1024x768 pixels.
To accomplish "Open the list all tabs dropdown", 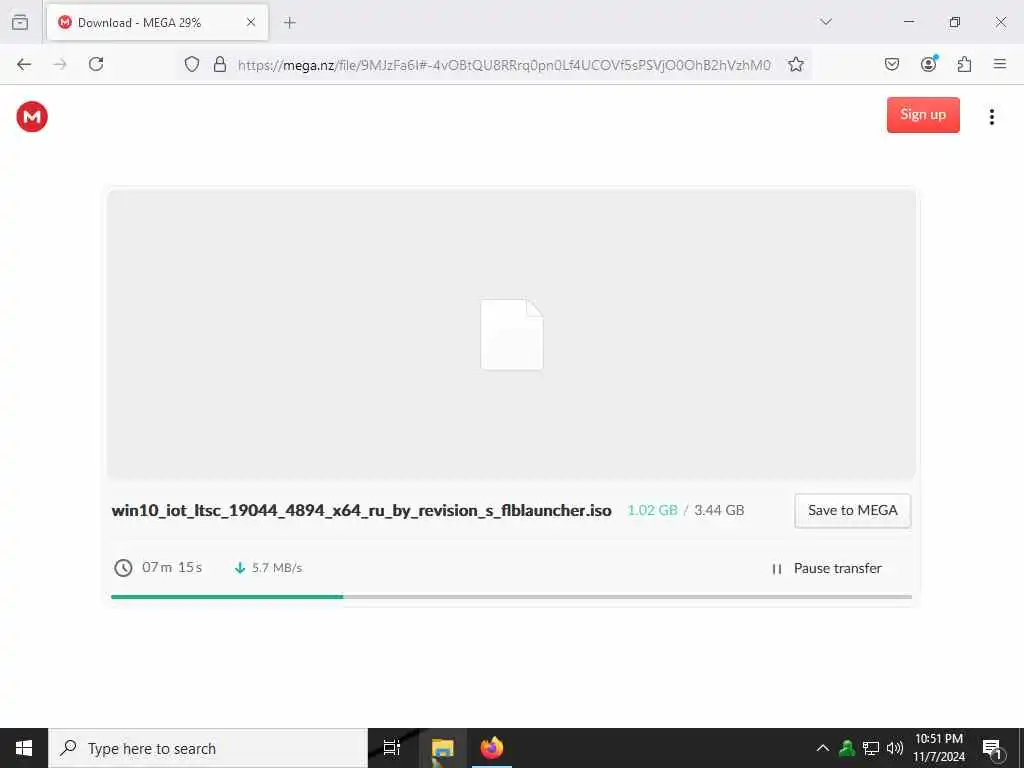I will pos(825,22).
